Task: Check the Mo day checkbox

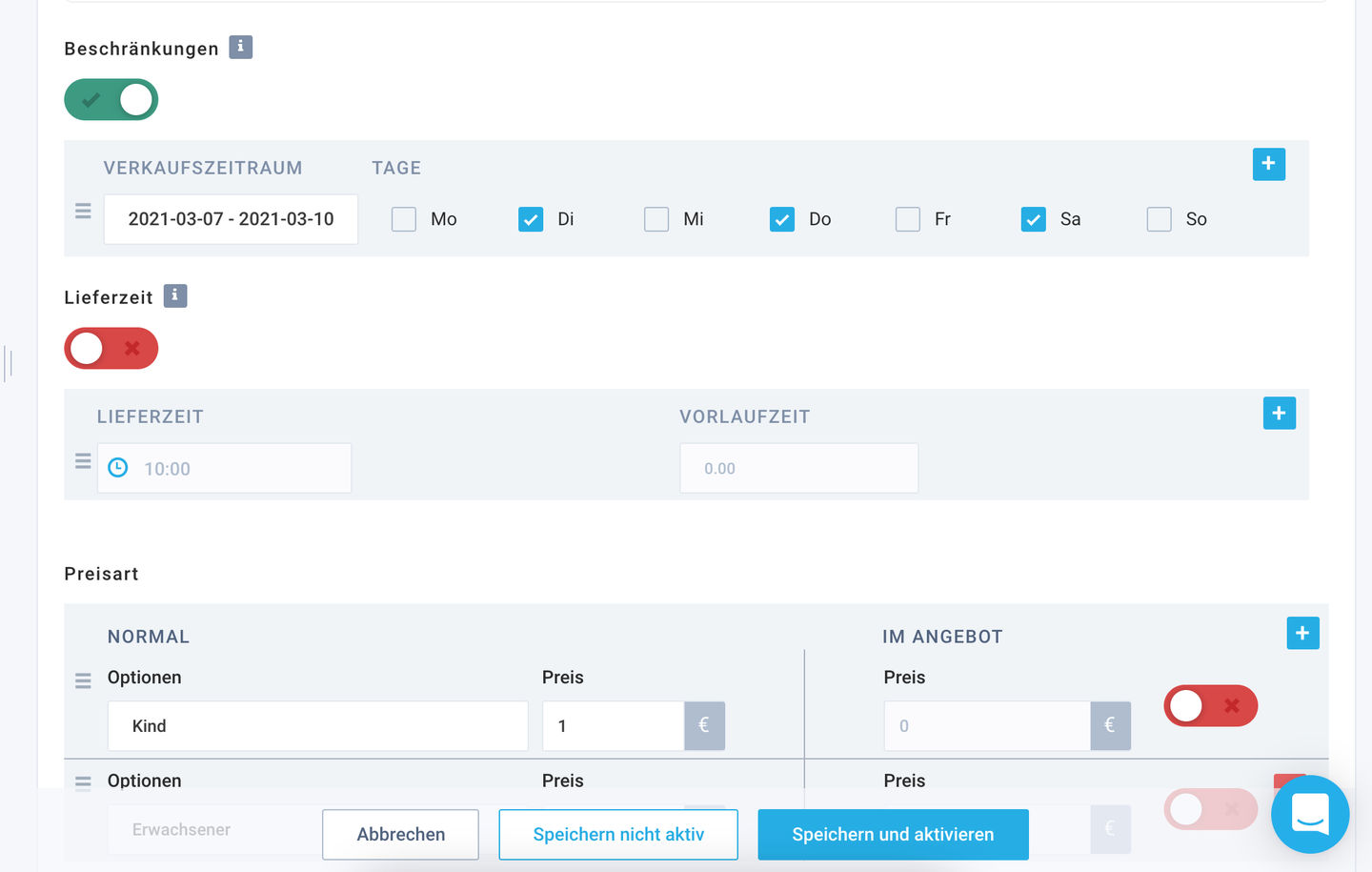Action: 404,219
